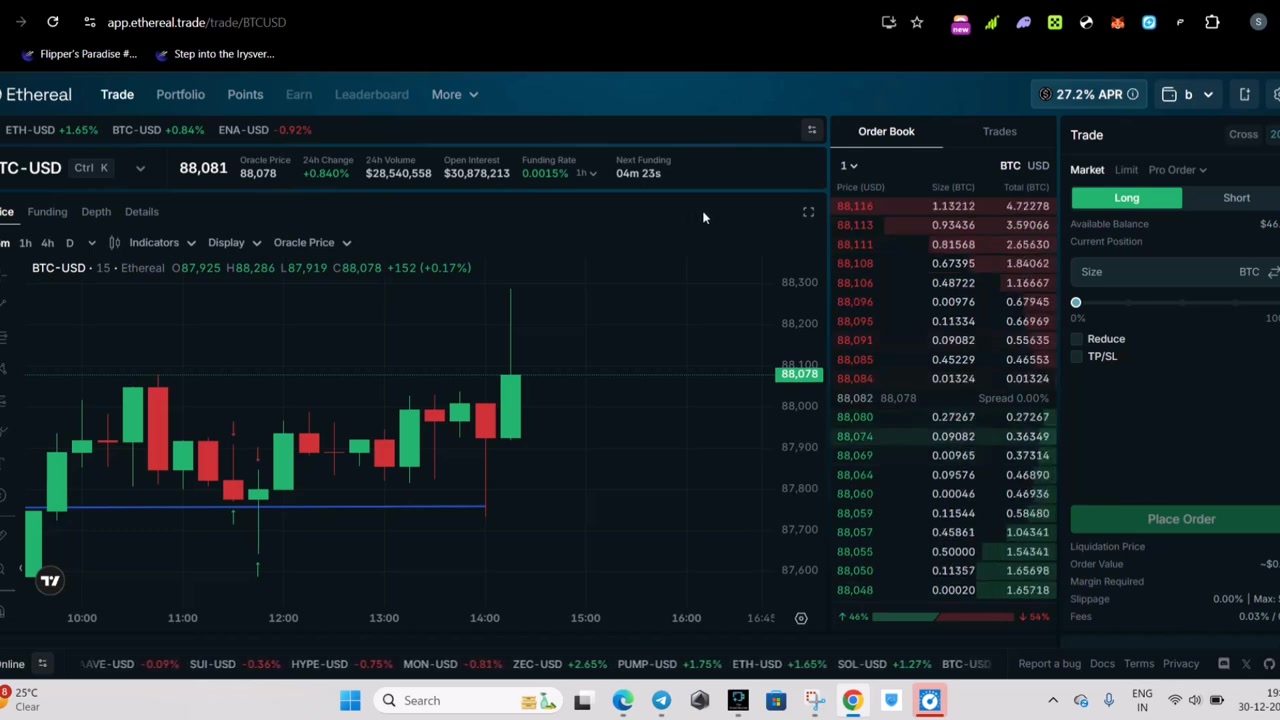Open Telegram from the taskbar

coord(661,700)
